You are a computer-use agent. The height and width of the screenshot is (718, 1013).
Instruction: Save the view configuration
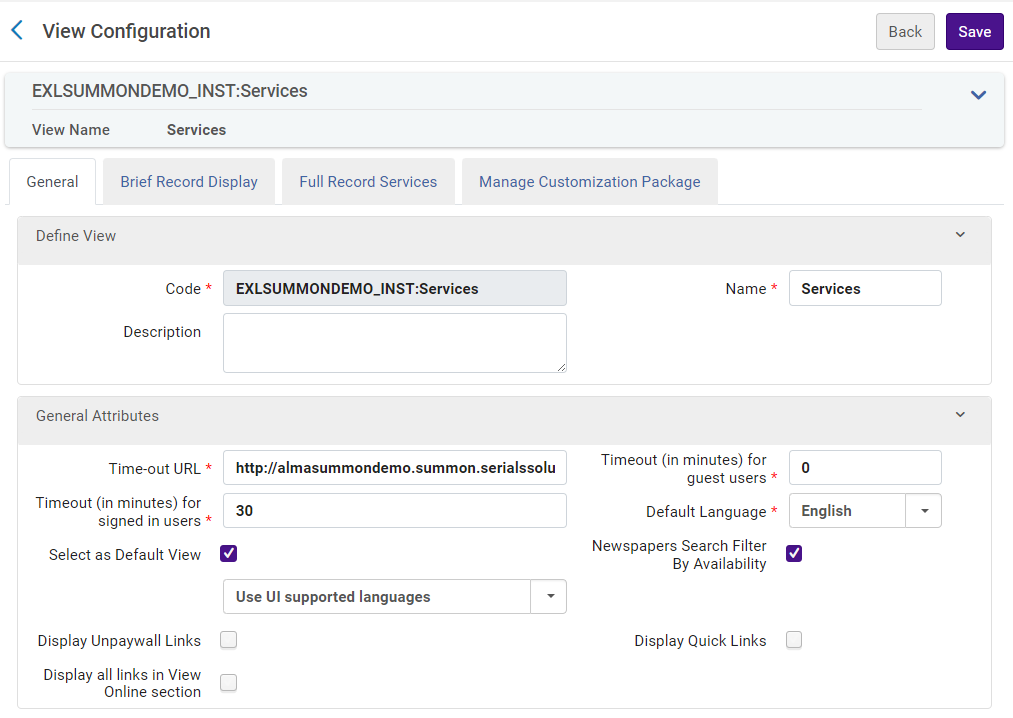[974, 32]
